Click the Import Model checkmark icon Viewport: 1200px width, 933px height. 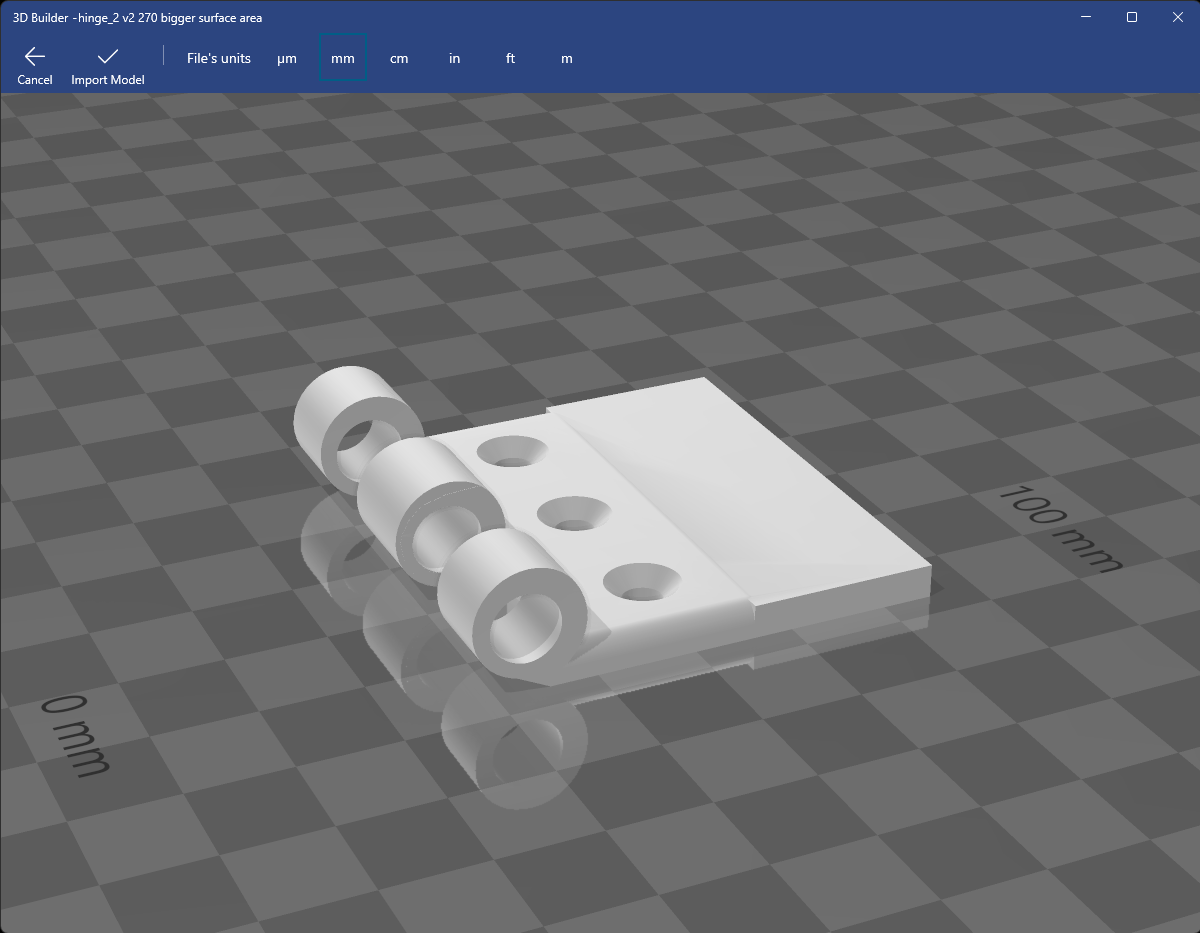(108, 57)
